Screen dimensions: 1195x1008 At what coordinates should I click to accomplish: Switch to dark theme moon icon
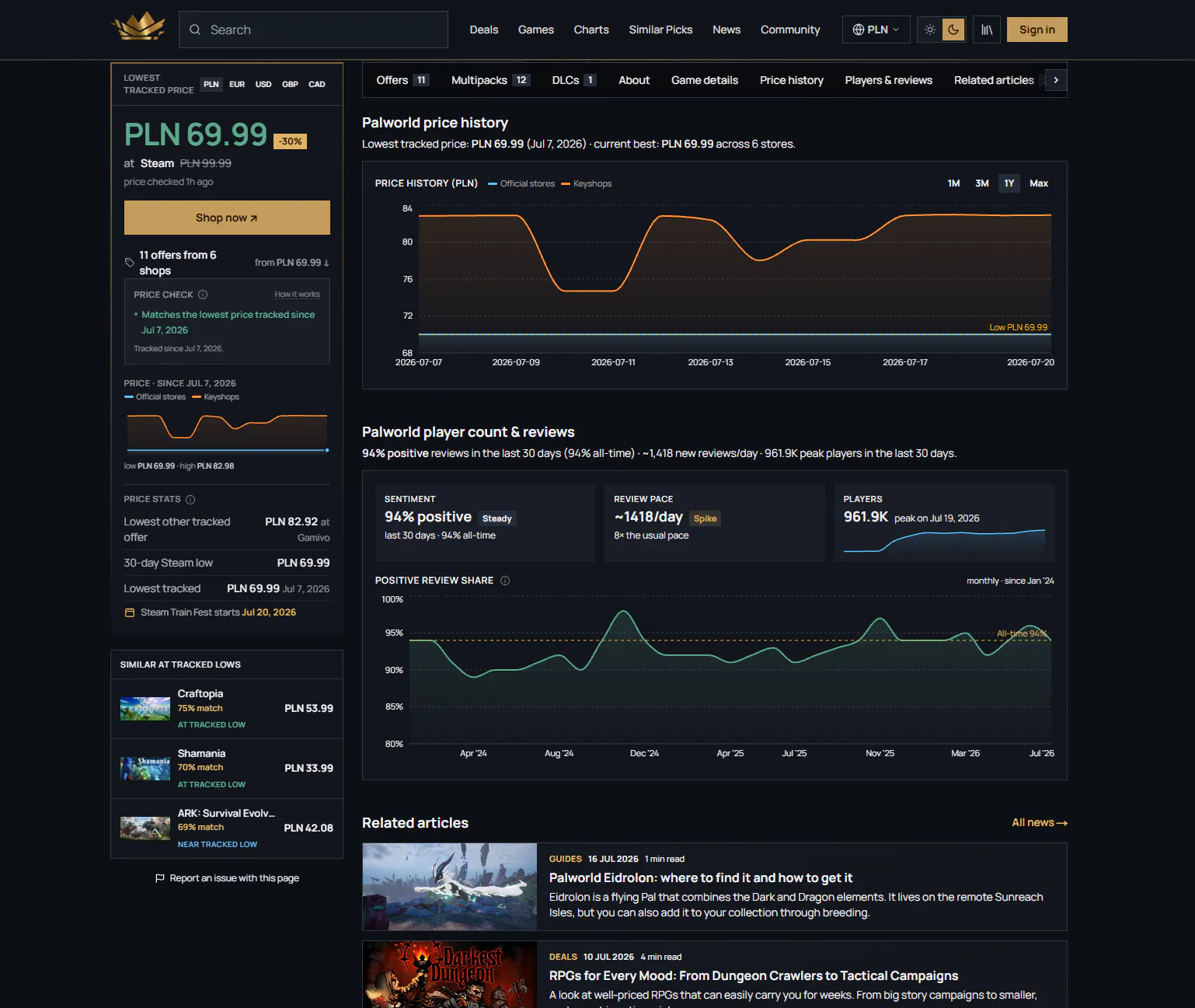(953, 30)
